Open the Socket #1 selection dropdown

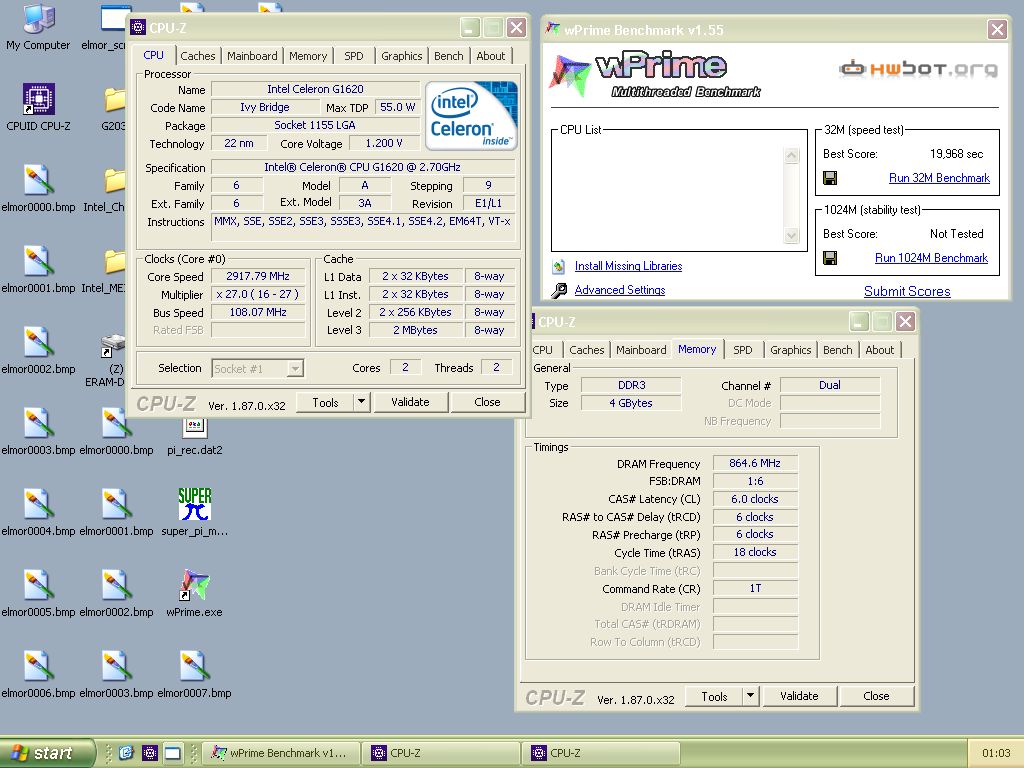pyautogui.click(x=295, y=369)
